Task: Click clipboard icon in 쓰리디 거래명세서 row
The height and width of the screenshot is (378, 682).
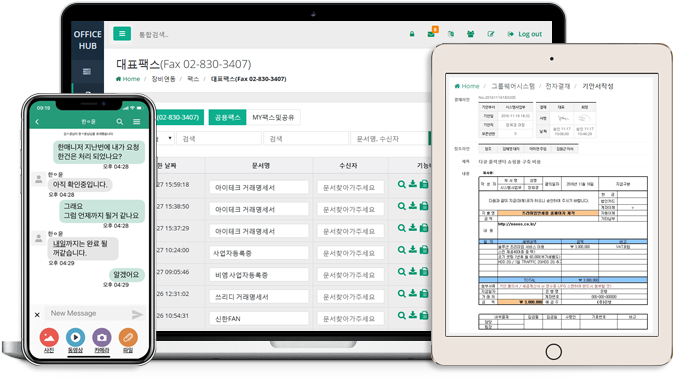Action: pyautogui.click(x=424, y=294)
